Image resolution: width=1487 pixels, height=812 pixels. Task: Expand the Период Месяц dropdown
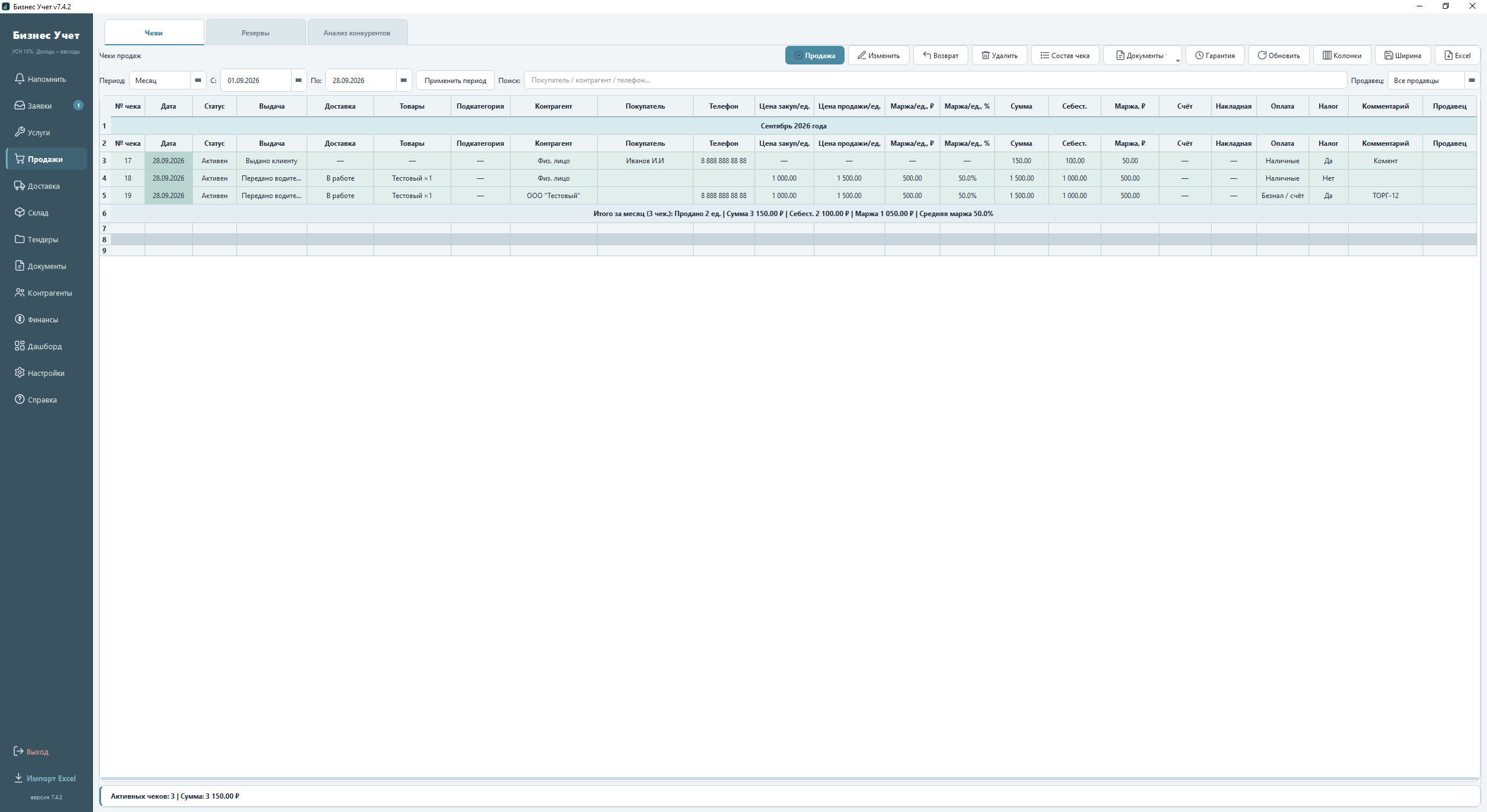198,80
